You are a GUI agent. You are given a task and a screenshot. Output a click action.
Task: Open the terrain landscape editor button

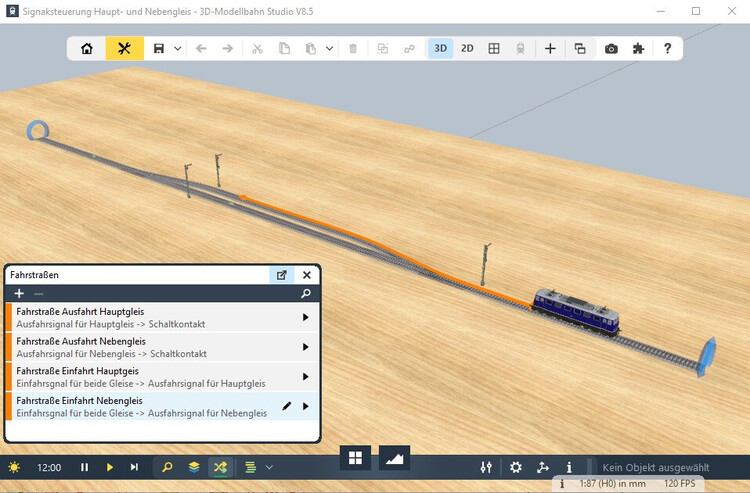pos(394,458)
